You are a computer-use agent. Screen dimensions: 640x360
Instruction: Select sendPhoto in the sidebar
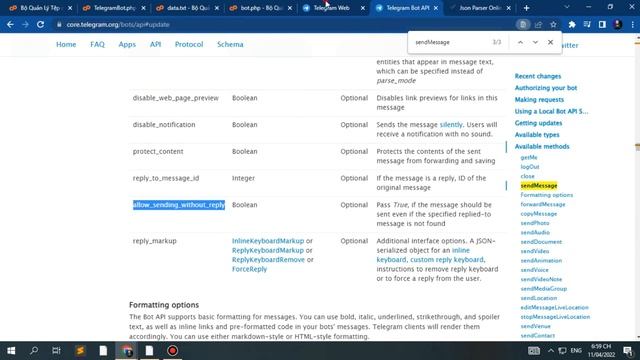point(535,223)
